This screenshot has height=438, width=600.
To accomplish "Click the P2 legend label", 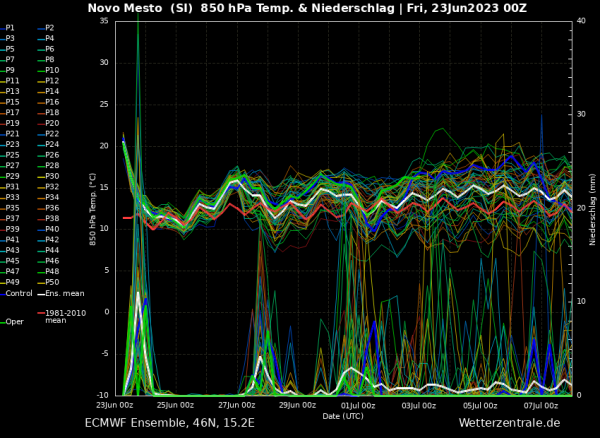I will coord(50,28).
